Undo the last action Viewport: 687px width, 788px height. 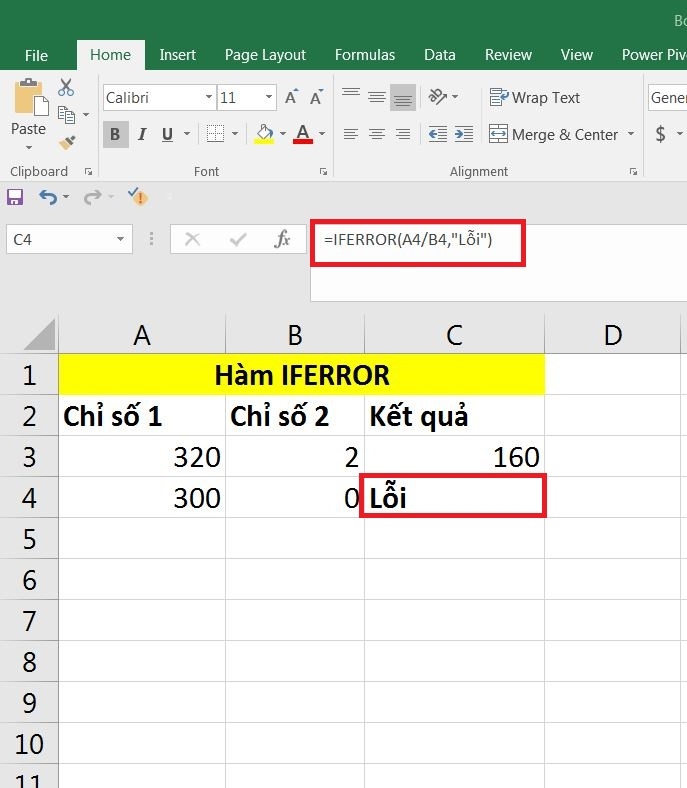point(48,197)
